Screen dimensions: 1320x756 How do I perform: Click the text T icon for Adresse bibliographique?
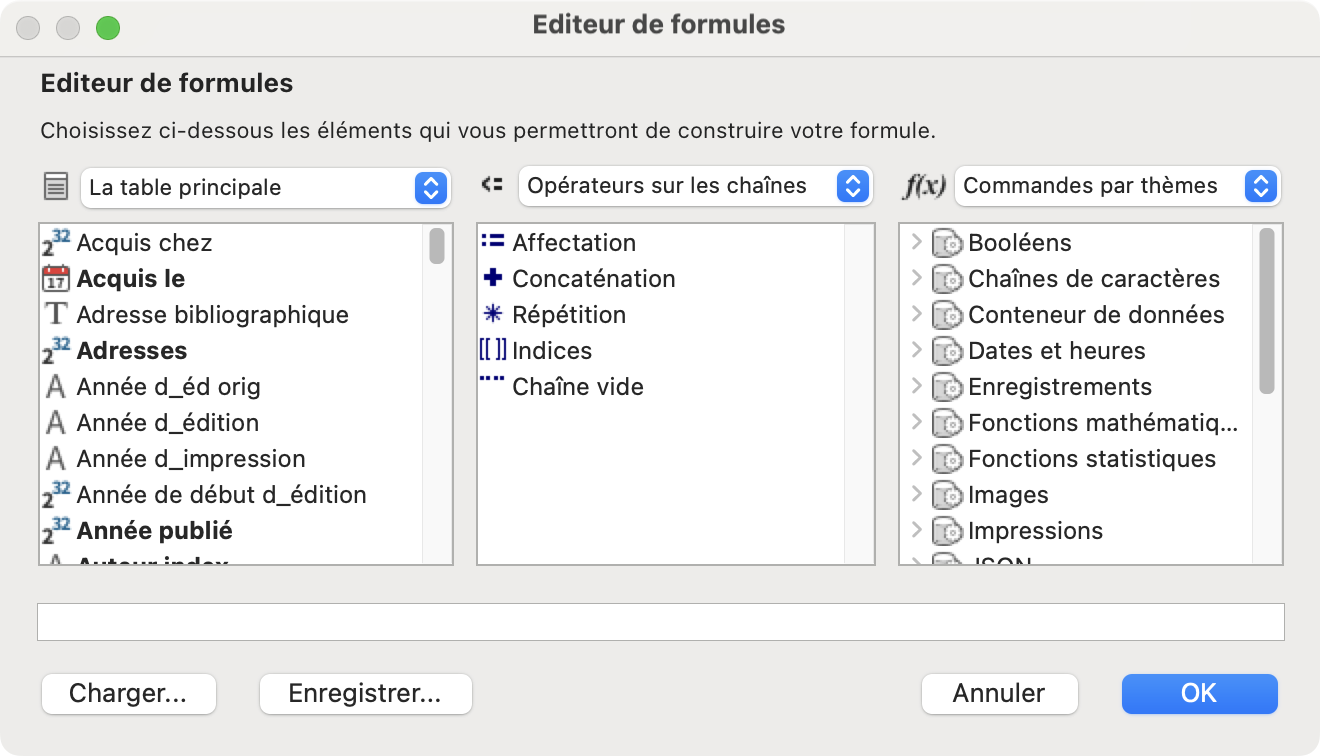click(x=56, y=315)
